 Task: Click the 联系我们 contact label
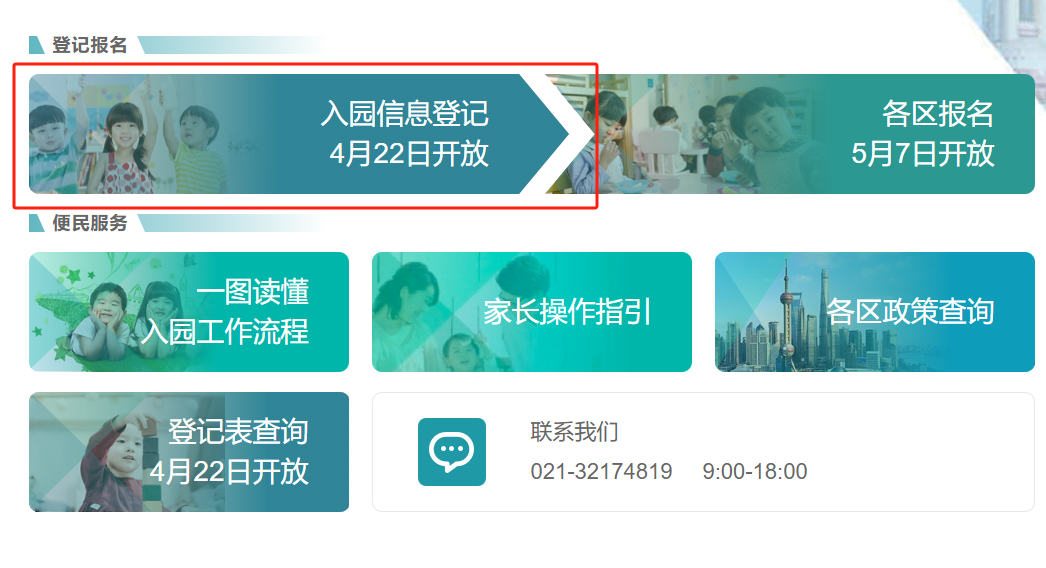pos(574,432)
